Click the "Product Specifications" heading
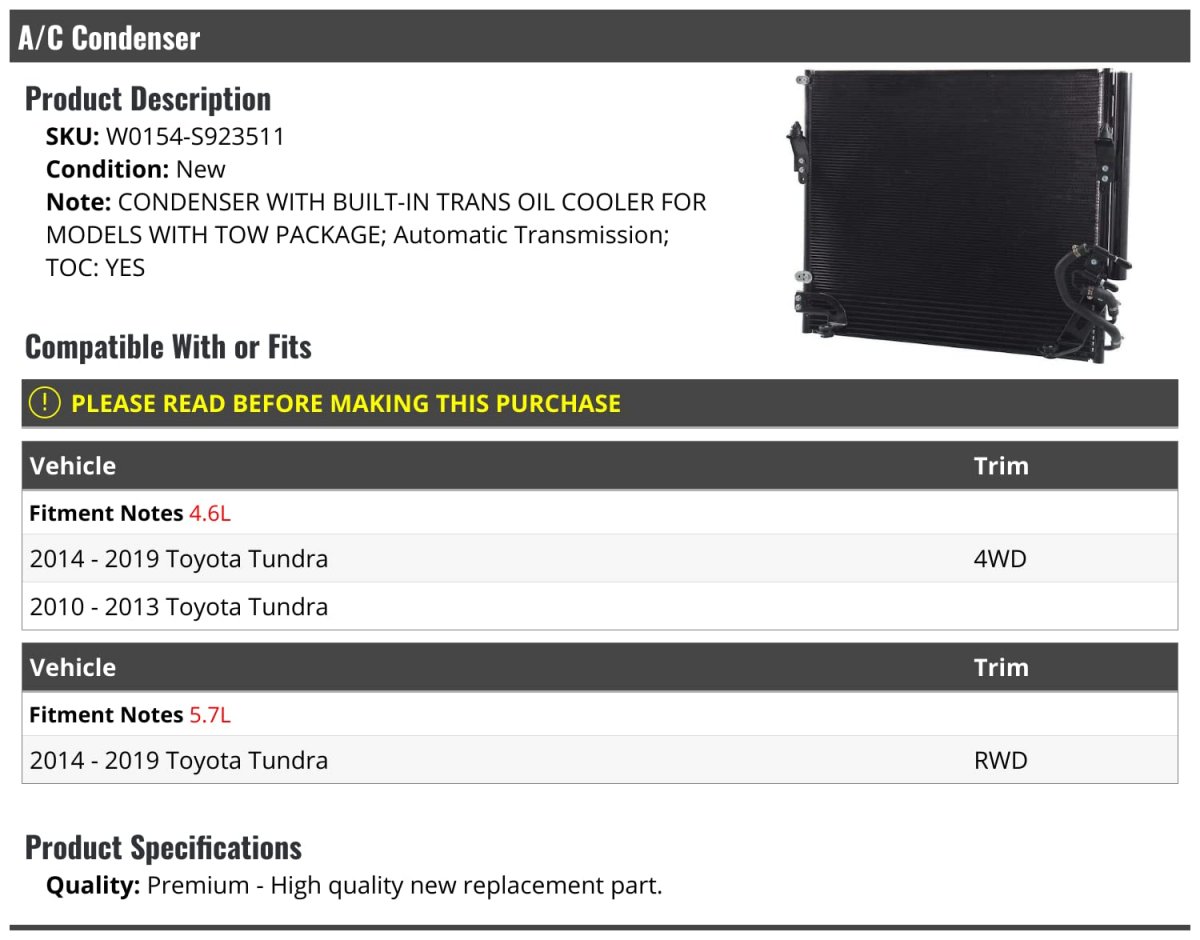Viewport: 1200px width, 940px height. coord(163,848)
